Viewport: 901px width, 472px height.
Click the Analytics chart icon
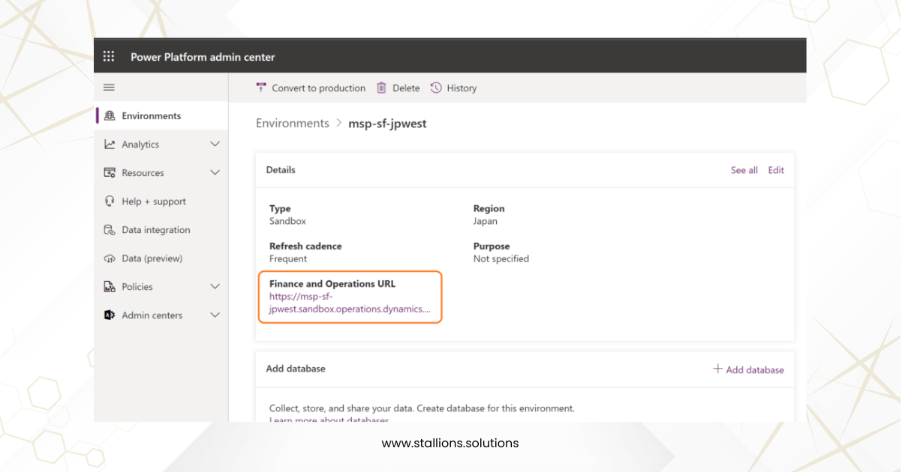point(110,145)
